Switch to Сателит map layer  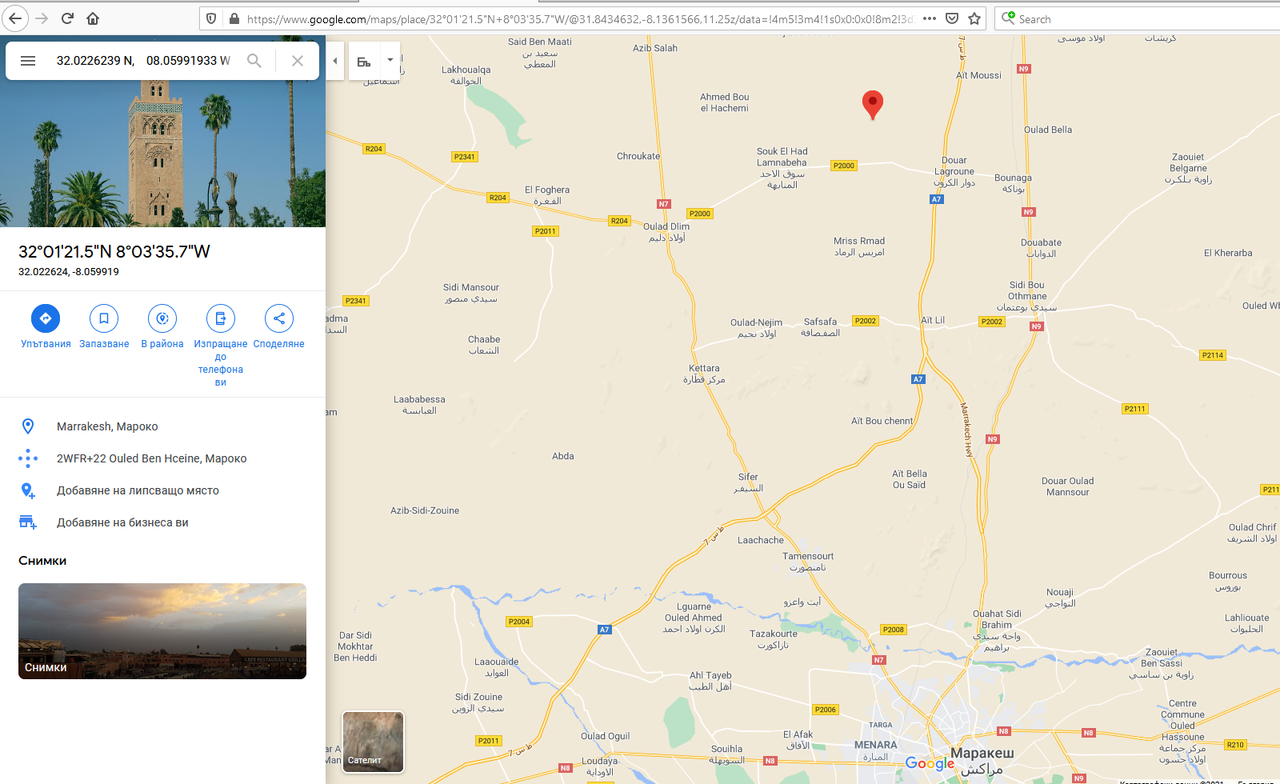click(x=373, y=742)
